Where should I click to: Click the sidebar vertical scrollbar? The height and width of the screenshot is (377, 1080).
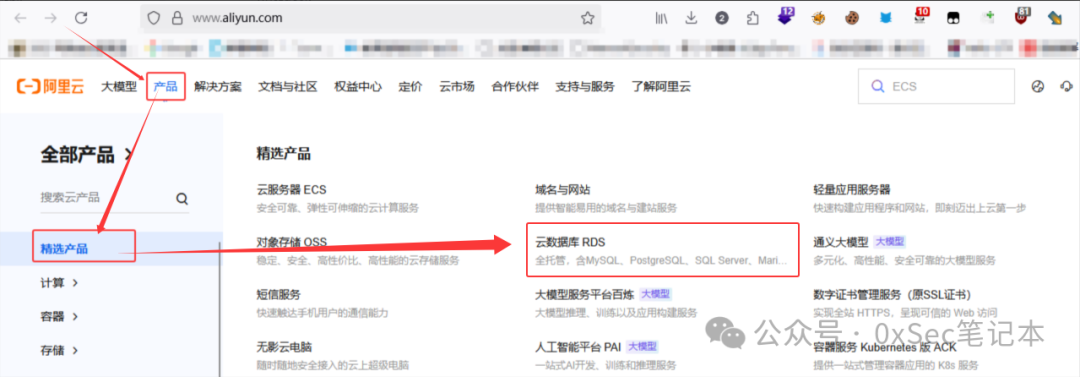coord(221,309)
